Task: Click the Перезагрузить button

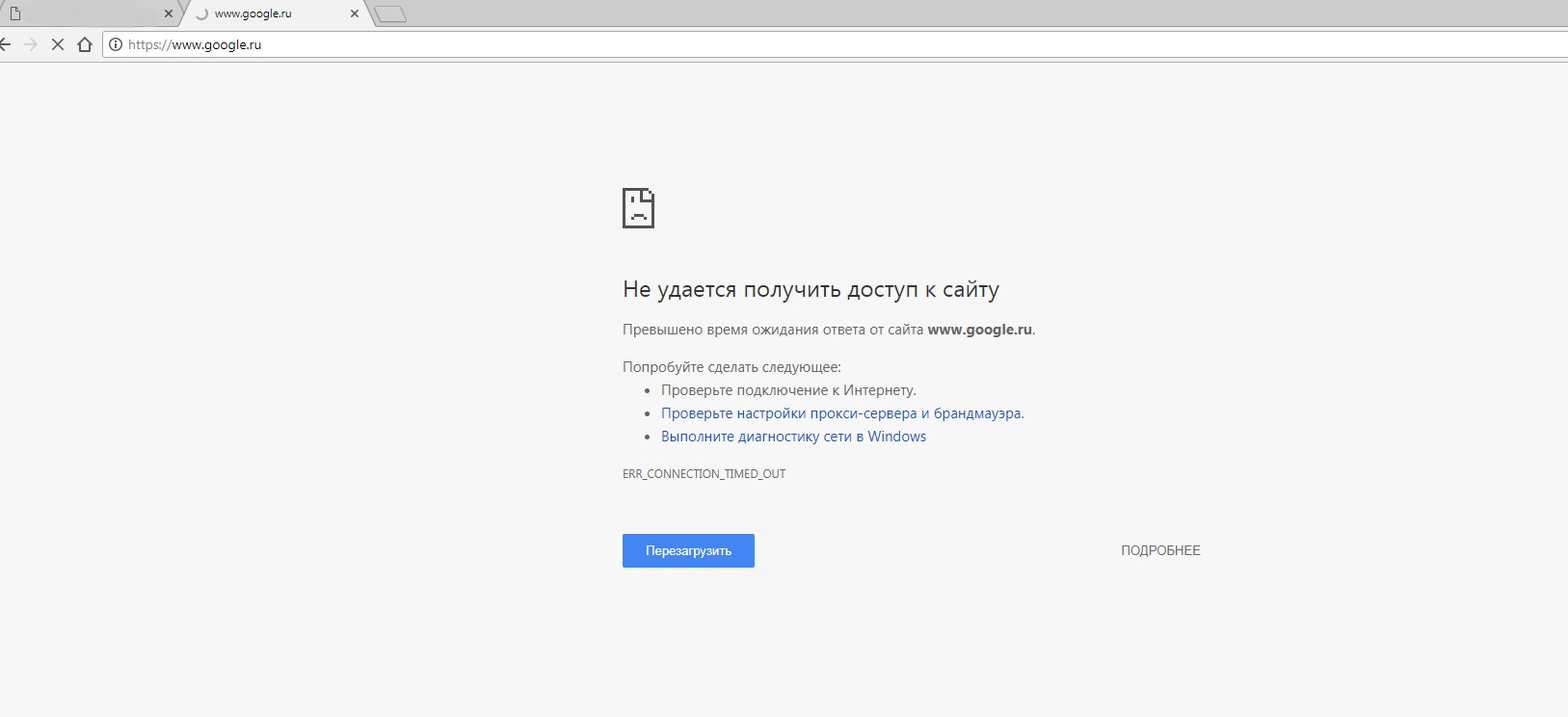Action: (x=688, y=550)
